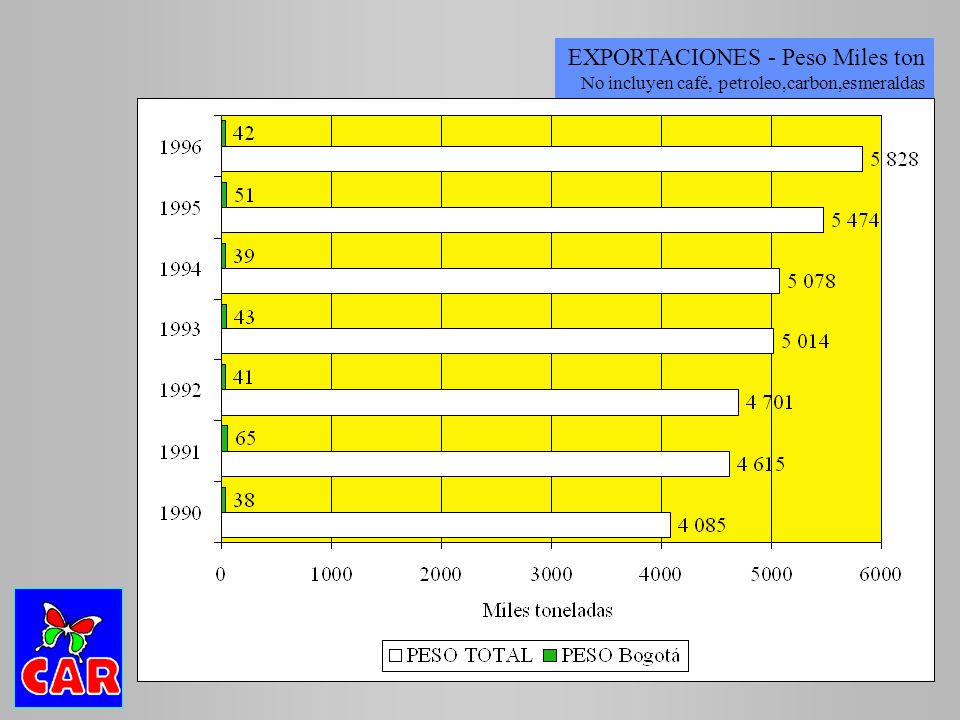Click the Bogotá value 43
Image resolution: width=960 pixels, height=720 pixels.
[244, 317]
